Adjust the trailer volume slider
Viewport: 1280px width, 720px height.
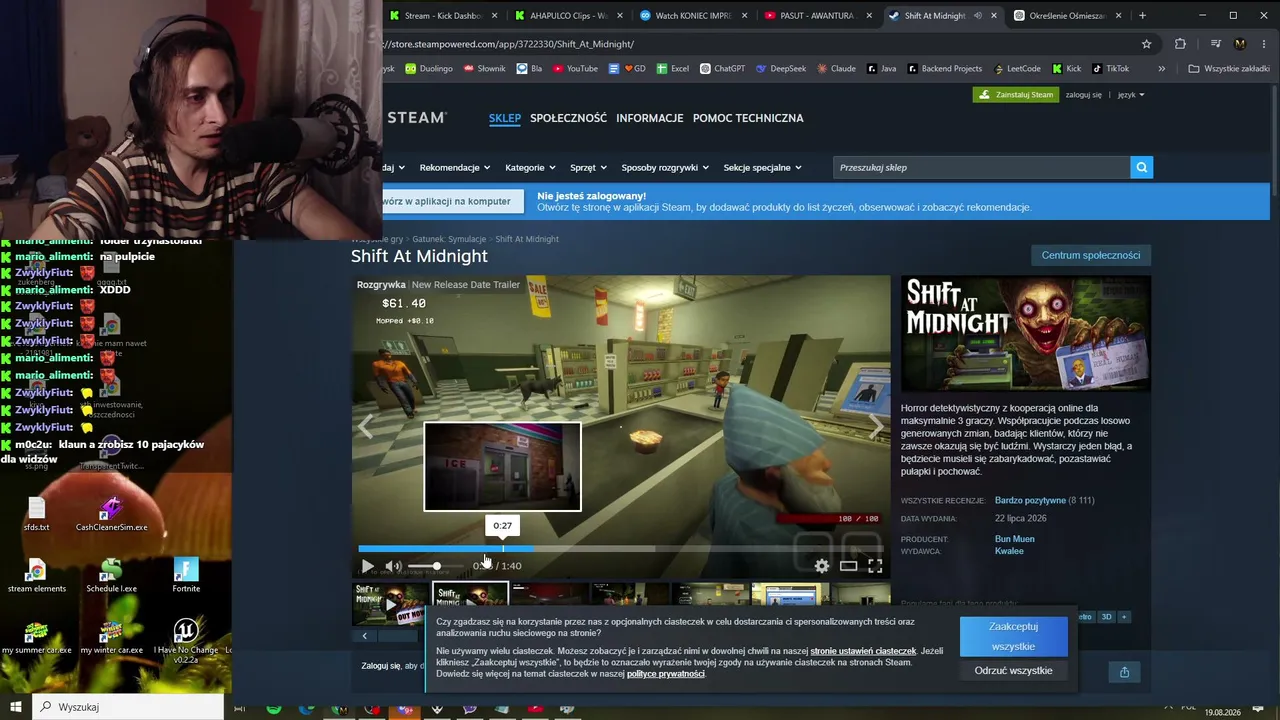pyautogui.click(x=436, y=566)
